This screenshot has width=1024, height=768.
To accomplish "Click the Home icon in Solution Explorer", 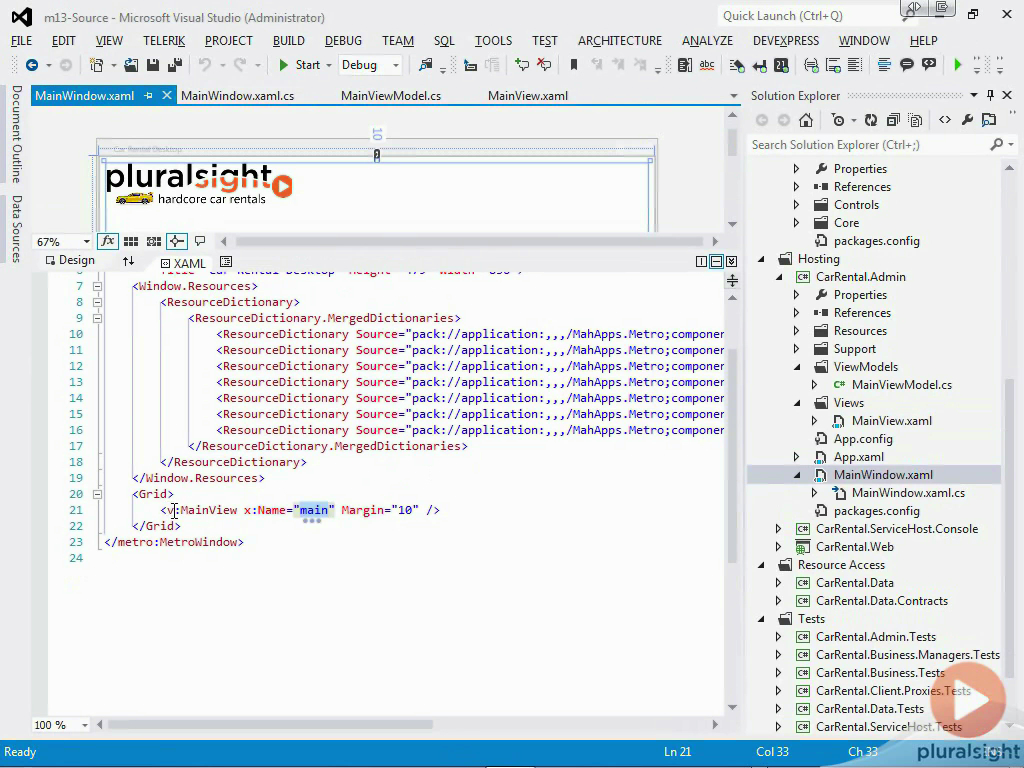I will click(x=806, y=120).
